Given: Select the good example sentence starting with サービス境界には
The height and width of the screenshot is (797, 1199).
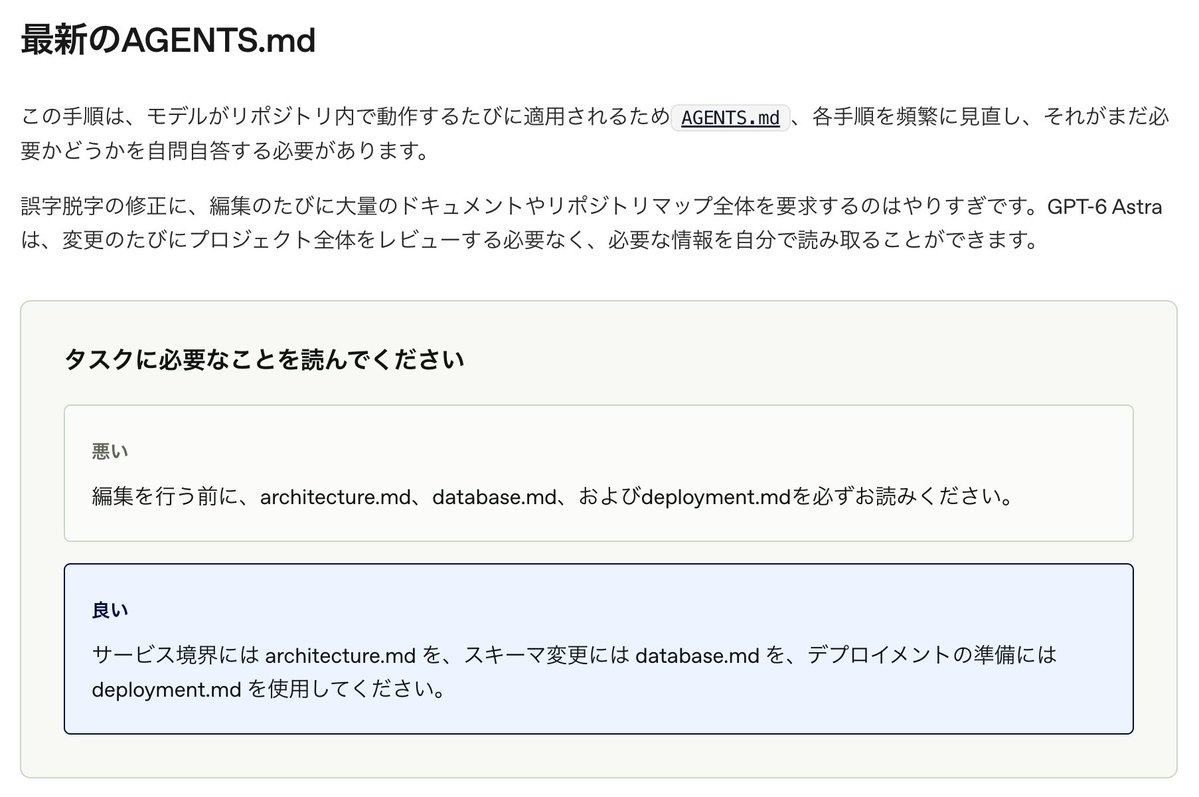Looking at the screenshot, I should coord(574,672).
